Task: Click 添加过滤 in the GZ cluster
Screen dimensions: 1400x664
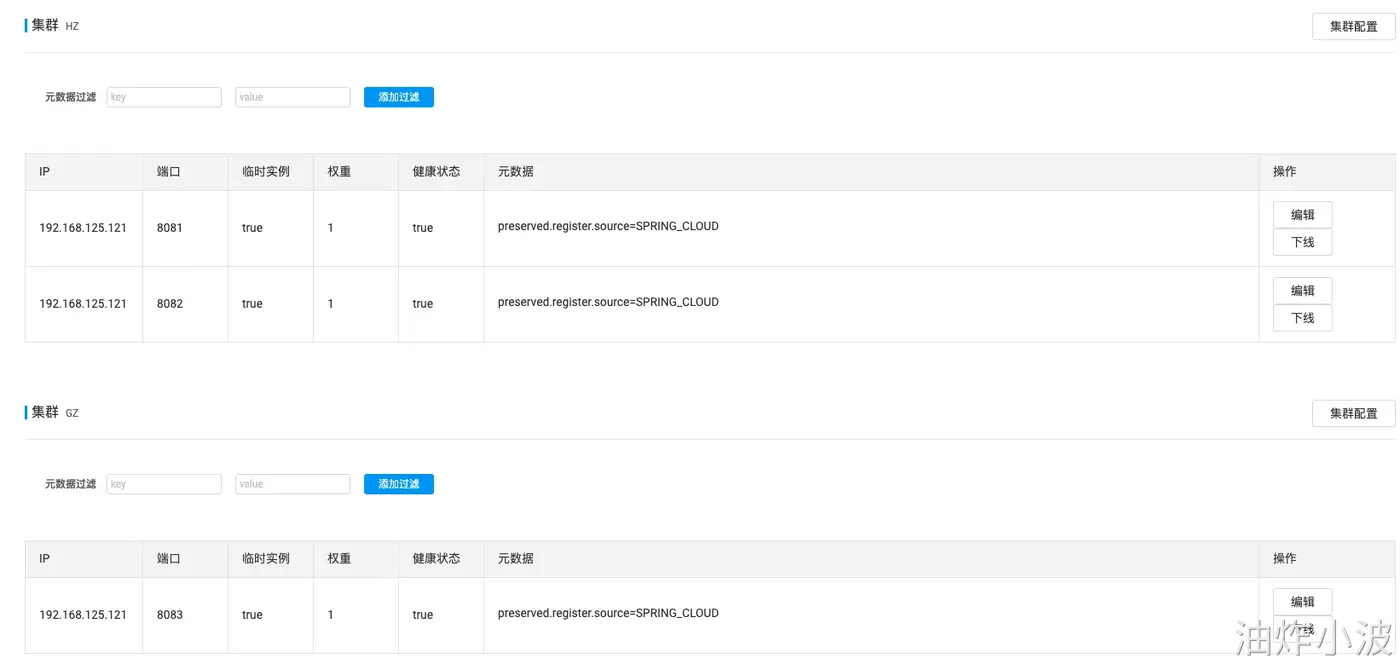Action: tap(398, 484)
